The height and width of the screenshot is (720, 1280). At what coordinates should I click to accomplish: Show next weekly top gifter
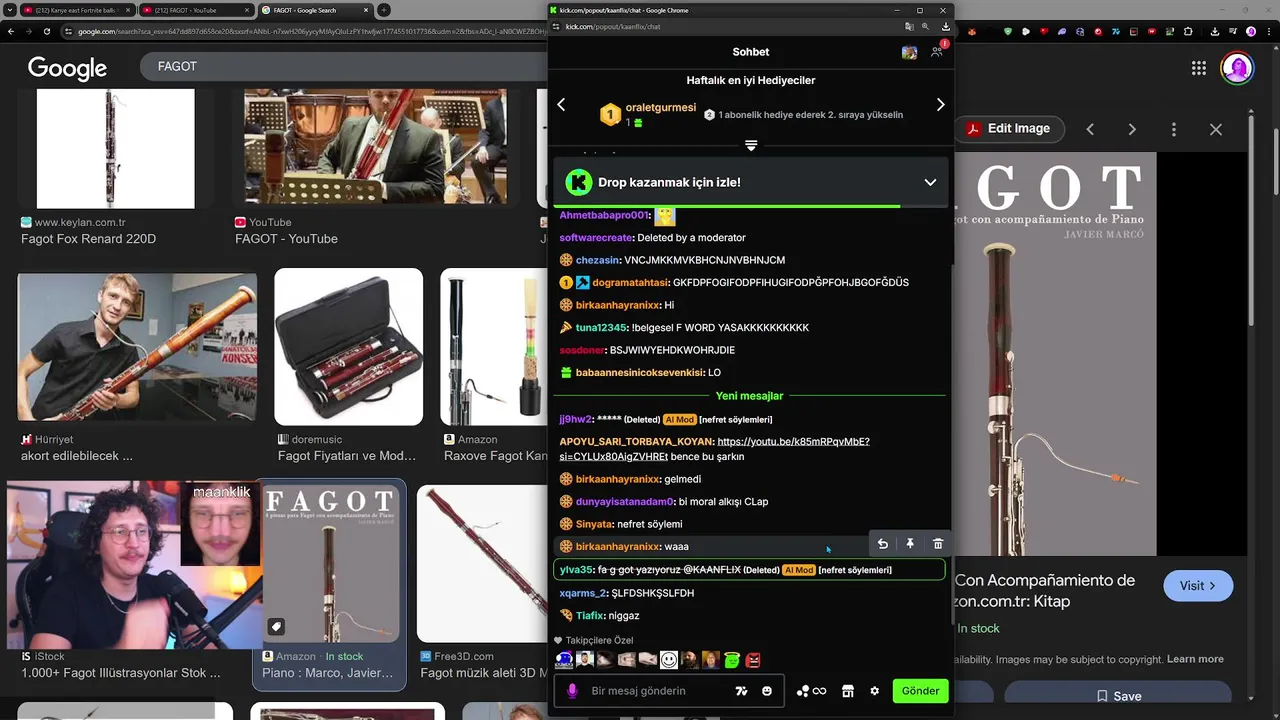pos(940,104)
